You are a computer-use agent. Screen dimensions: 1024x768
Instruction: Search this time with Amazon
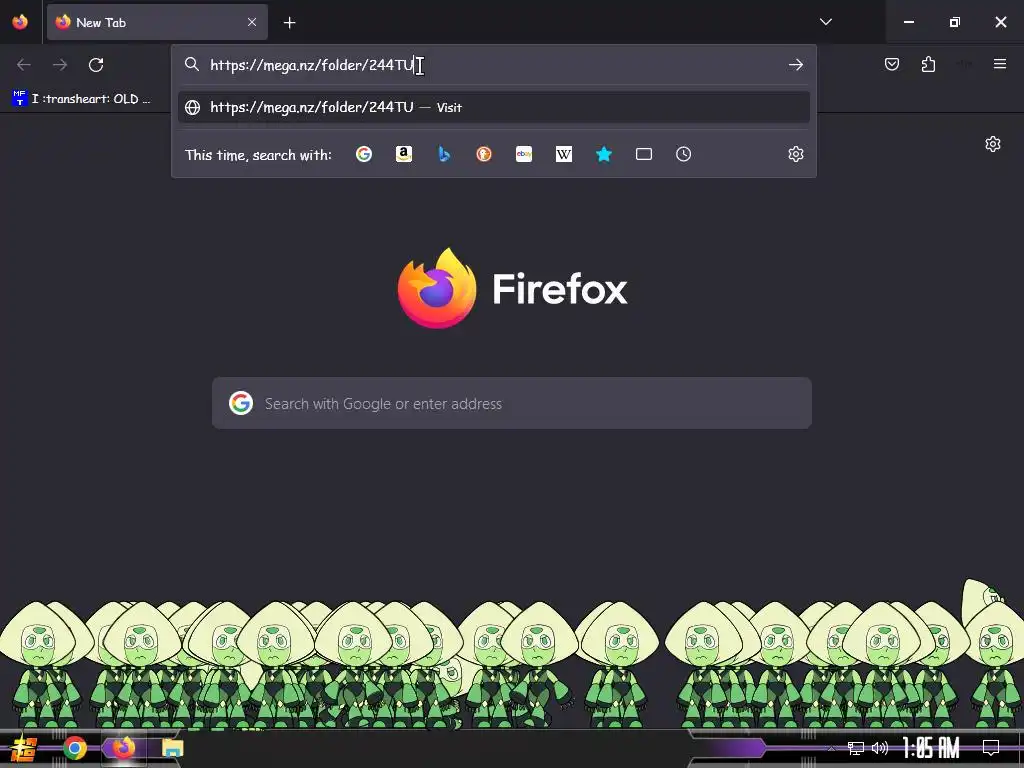coord(404,154)
